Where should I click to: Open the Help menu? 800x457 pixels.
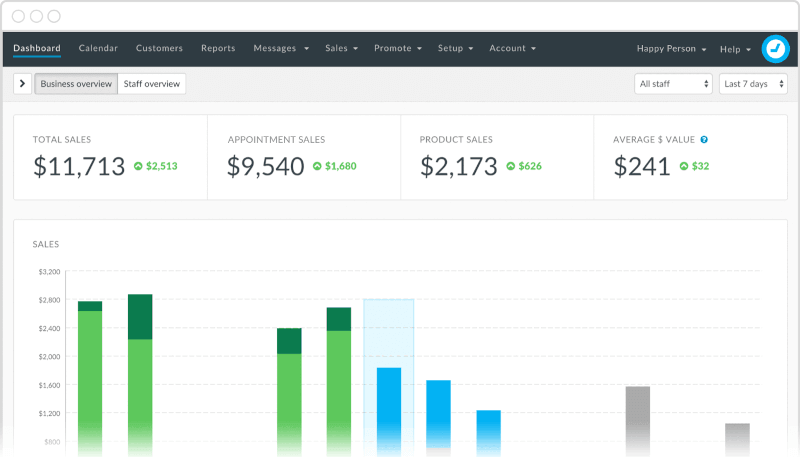point(735,49)
